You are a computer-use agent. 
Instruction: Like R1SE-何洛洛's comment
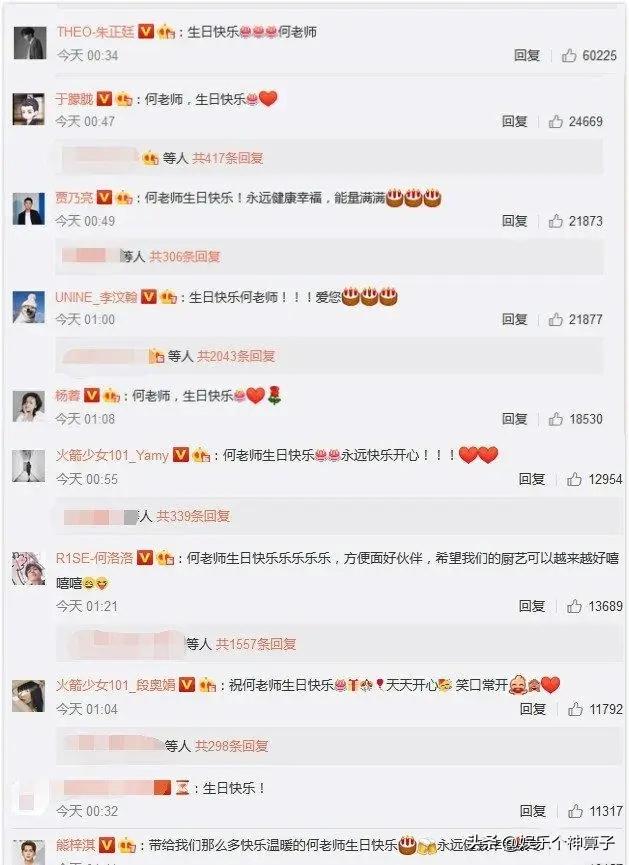pyautogui.click(x=574, y=606)
